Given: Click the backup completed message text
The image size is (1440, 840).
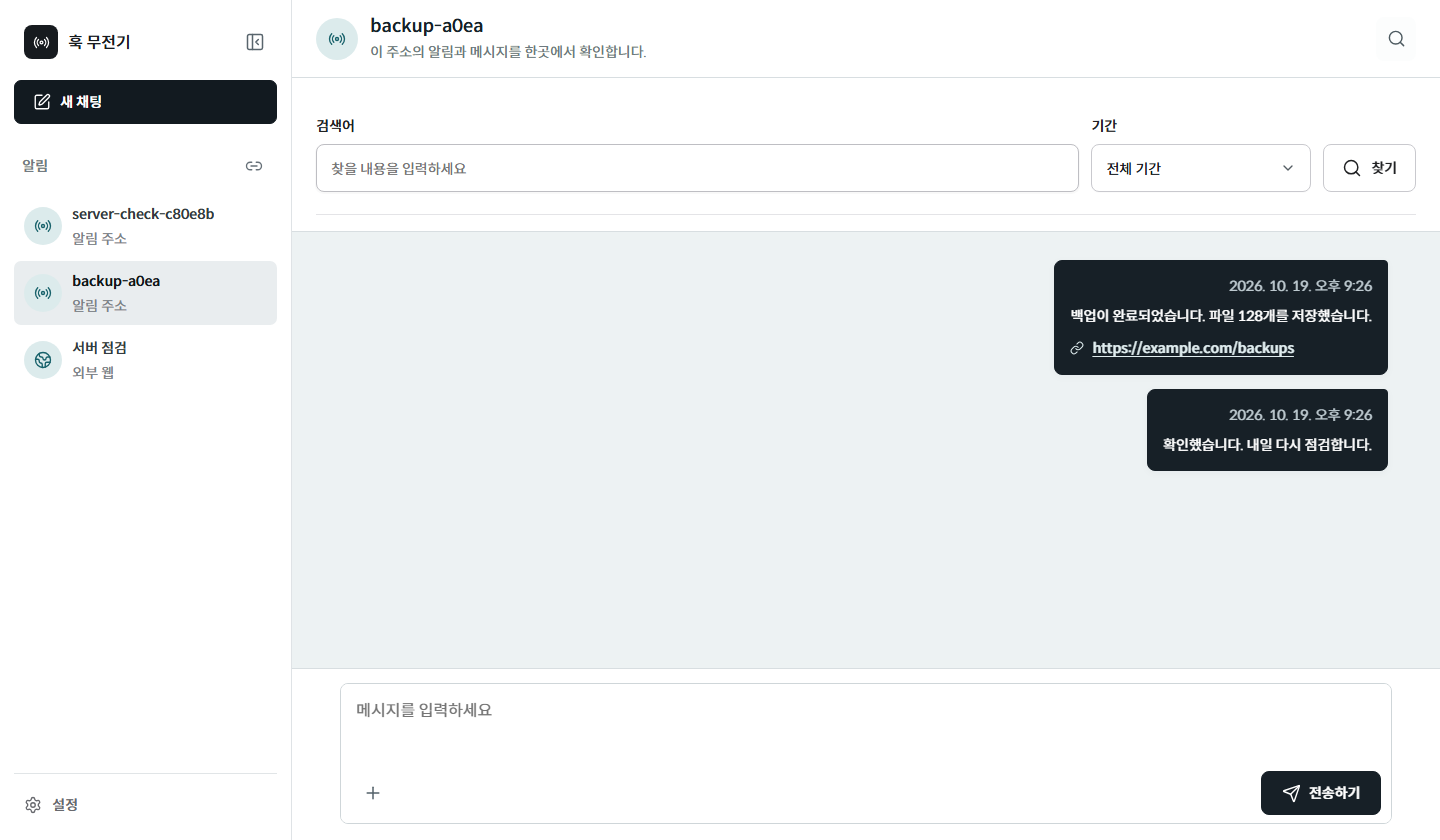Looking at the screenshot, I should click(x=1221, y=316).
